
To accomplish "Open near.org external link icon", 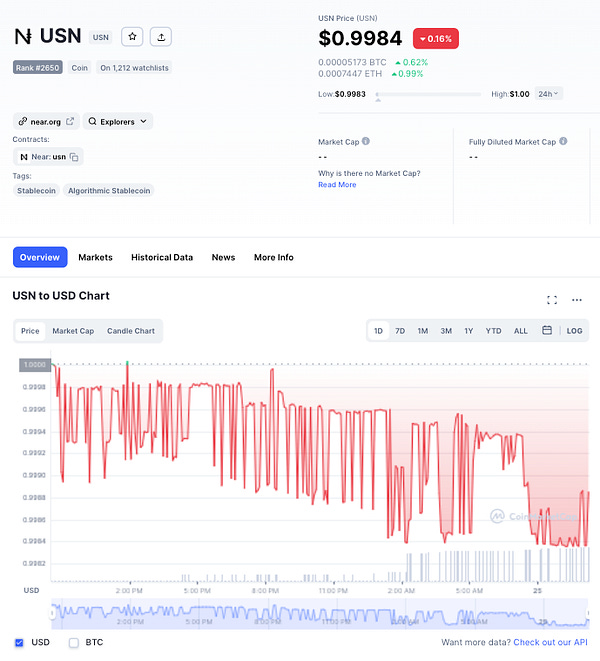I will coord(70,121).
